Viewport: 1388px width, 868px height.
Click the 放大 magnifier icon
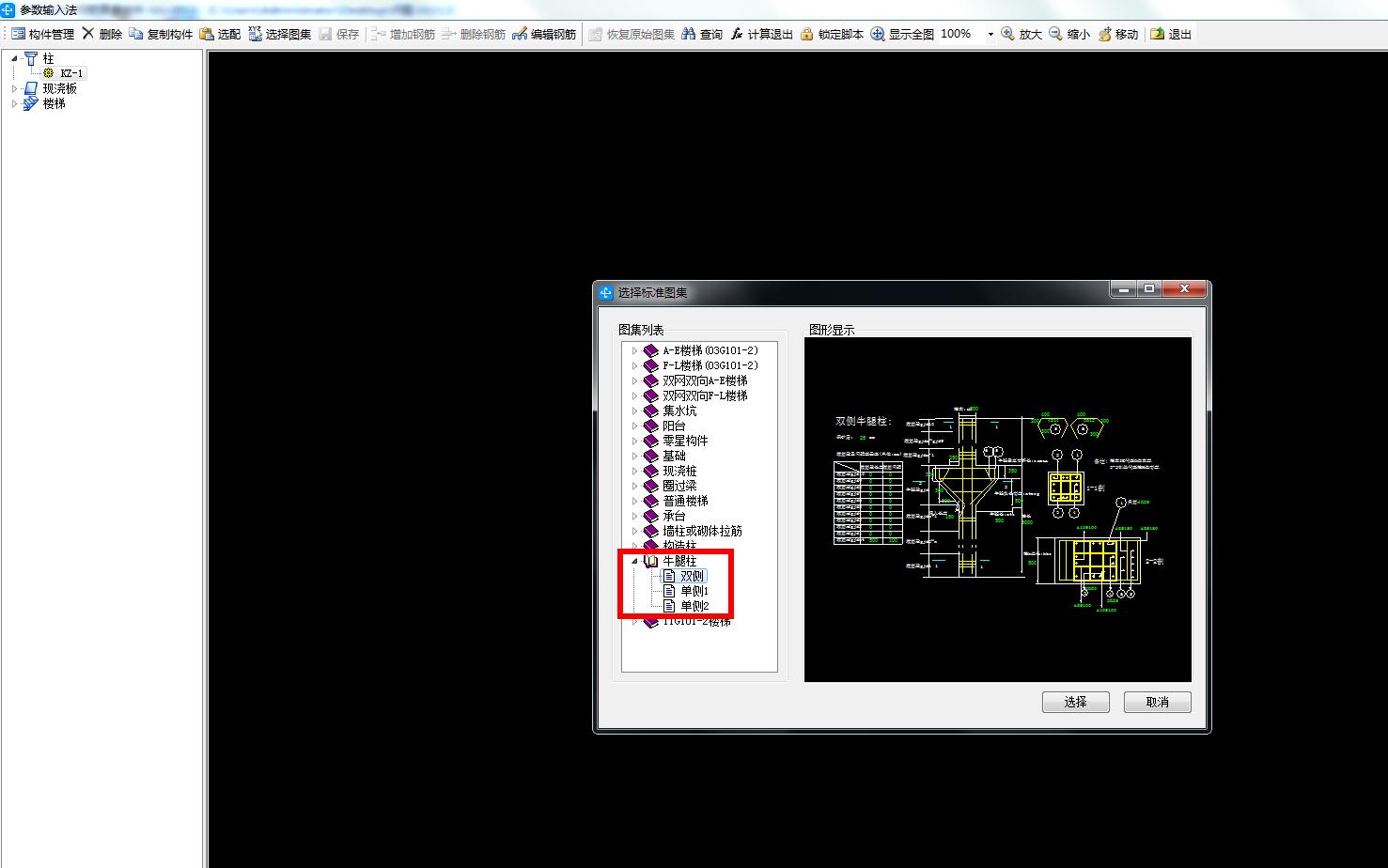click(1007, 34)
